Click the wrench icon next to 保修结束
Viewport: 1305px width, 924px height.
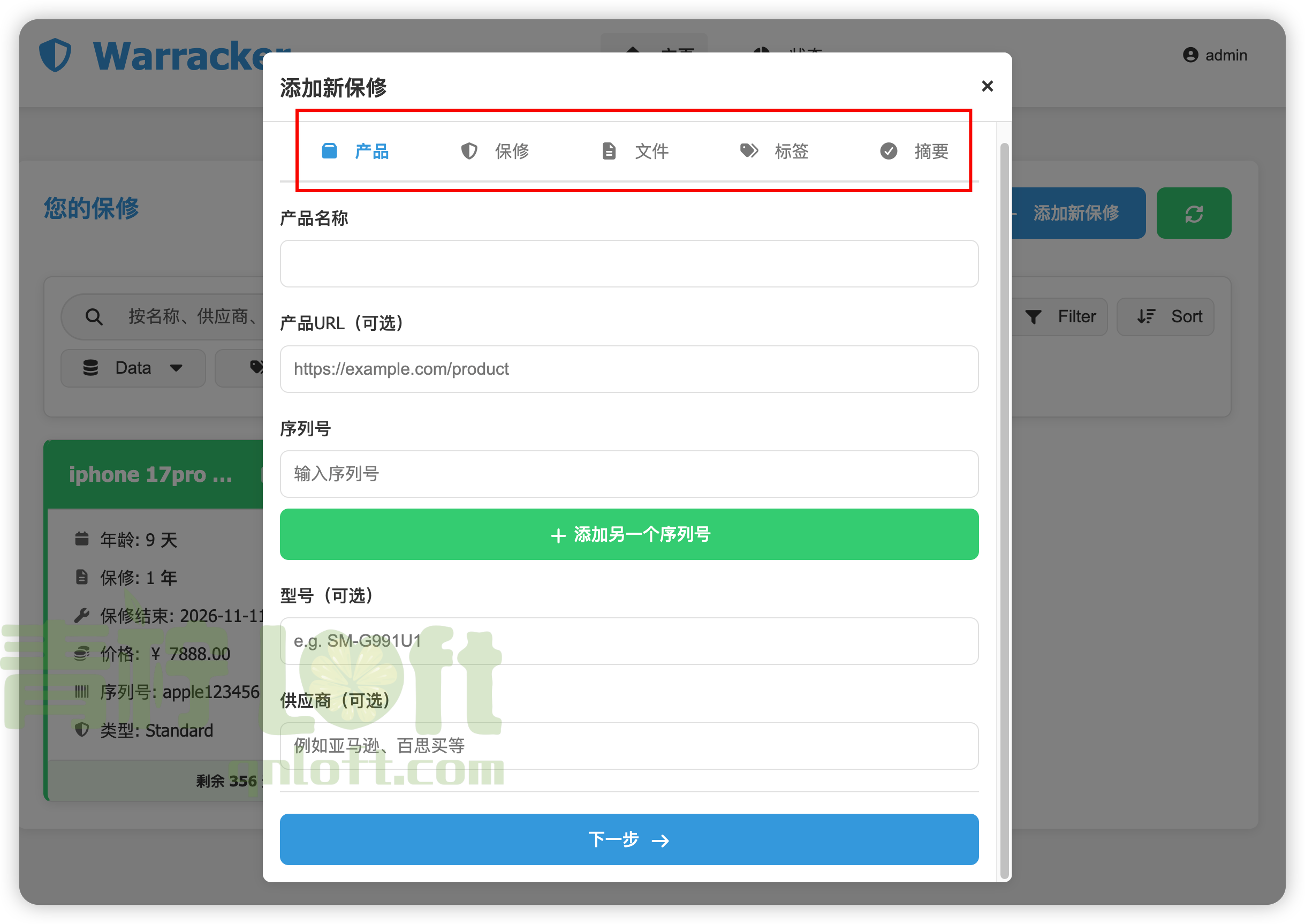pyautogui.click(x=82, y=616)
